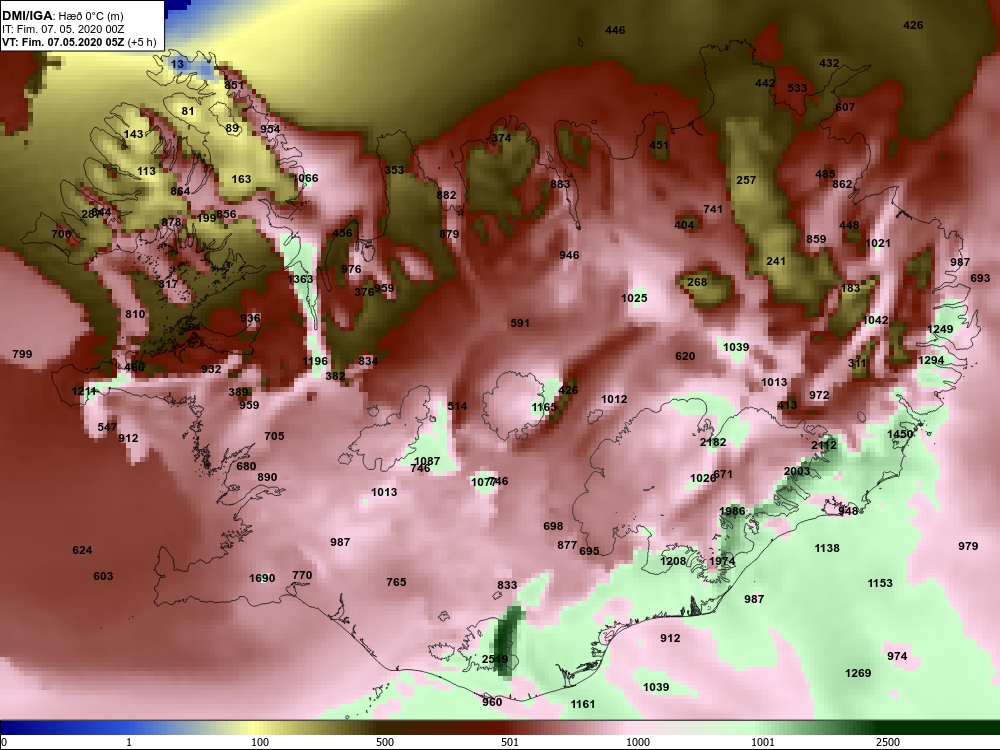
Task: Click the map value 1066
Action: (x=305, y=178)
